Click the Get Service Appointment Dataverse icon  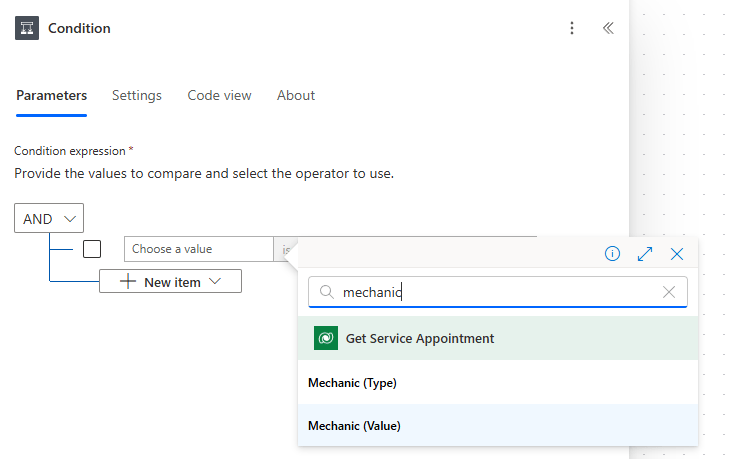point(325,338)
